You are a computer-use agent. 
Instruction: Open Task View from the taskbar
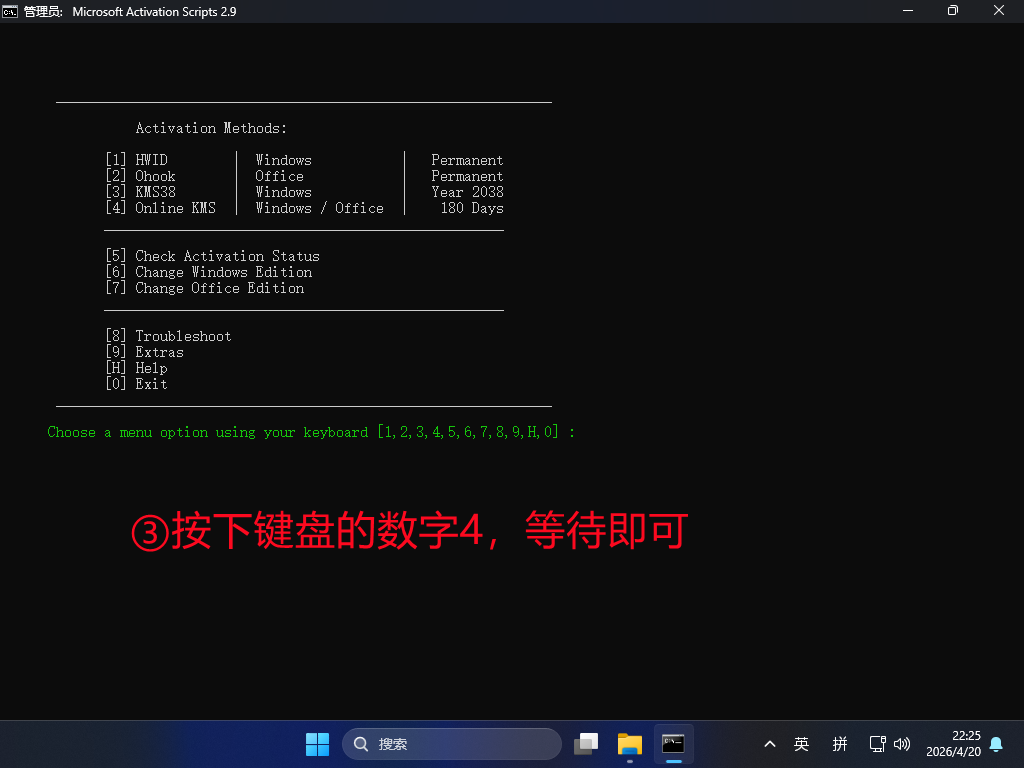click(x=586, y=744)
